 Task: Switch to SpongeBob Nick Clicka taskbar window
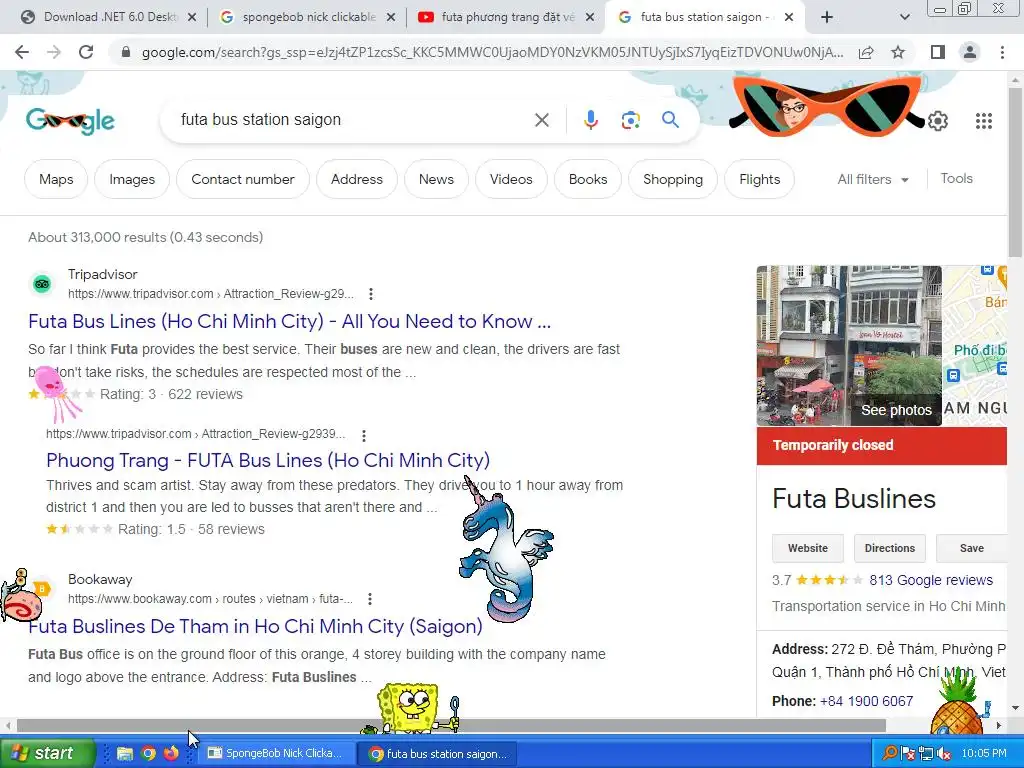click(x=276, y=753)
